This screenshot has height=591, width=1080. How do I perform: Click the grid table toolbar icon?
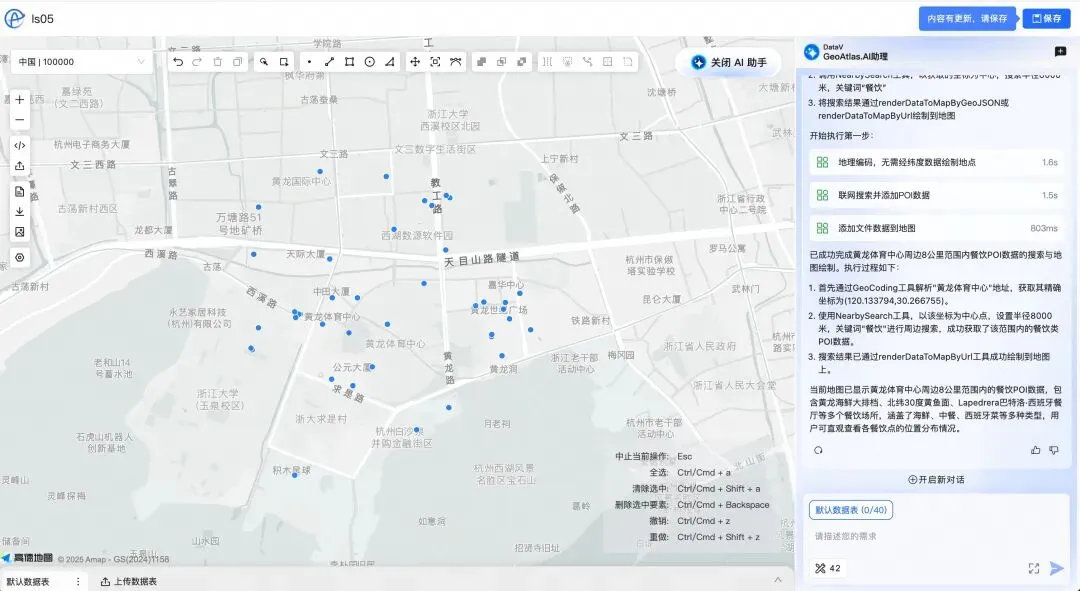(608, 62)
